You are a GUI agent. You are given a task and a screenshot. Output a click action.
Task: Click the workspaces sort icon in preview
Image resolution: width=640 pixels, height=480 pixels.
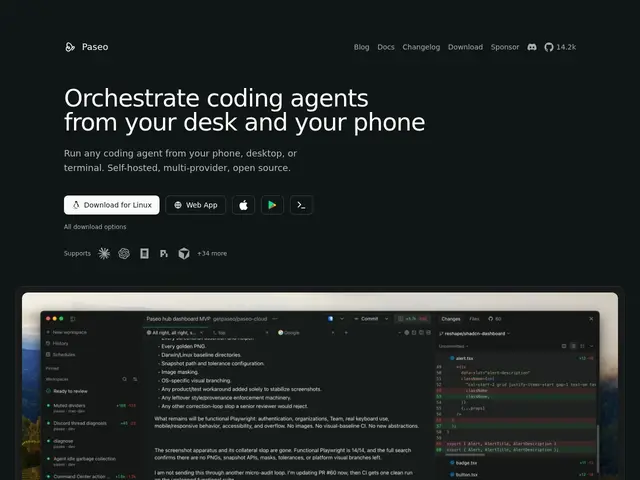[135, 379]
